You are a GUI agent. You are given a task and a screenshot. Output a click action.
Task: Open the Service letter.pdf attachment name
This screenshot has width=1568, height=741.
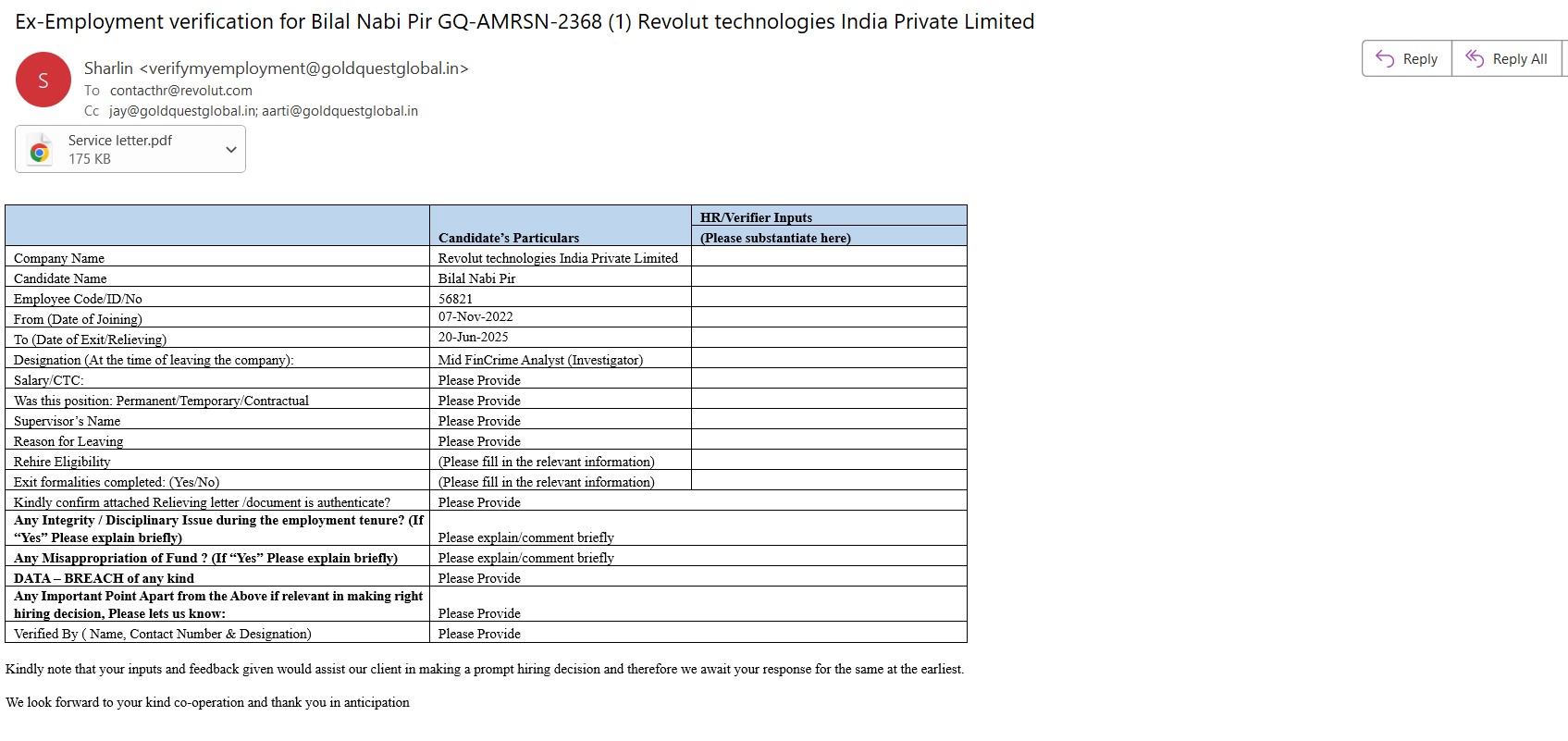click(120, 141)
